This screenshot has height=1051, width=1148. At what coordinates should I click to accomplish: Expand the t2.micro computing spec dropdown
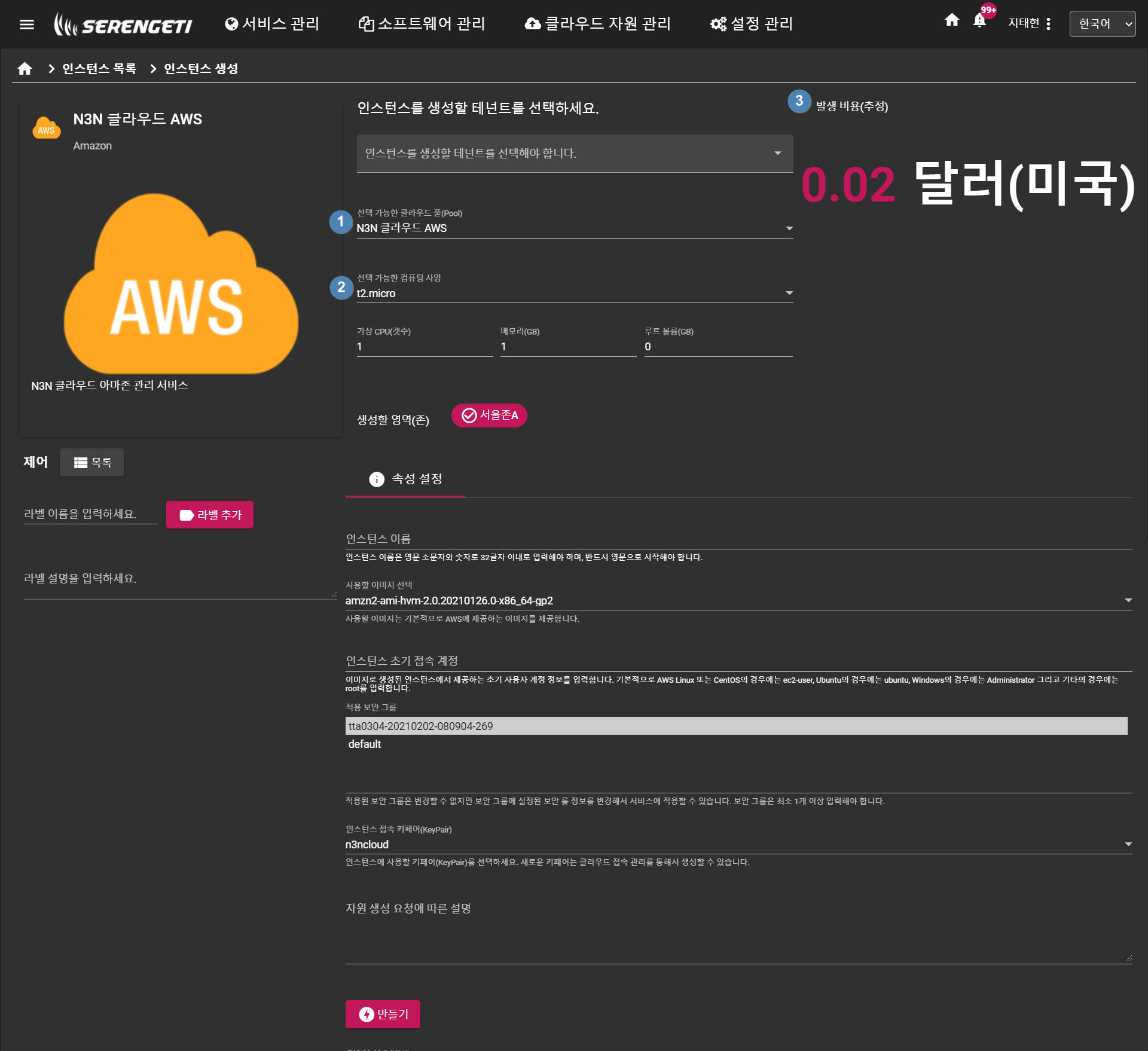(574, 294)
